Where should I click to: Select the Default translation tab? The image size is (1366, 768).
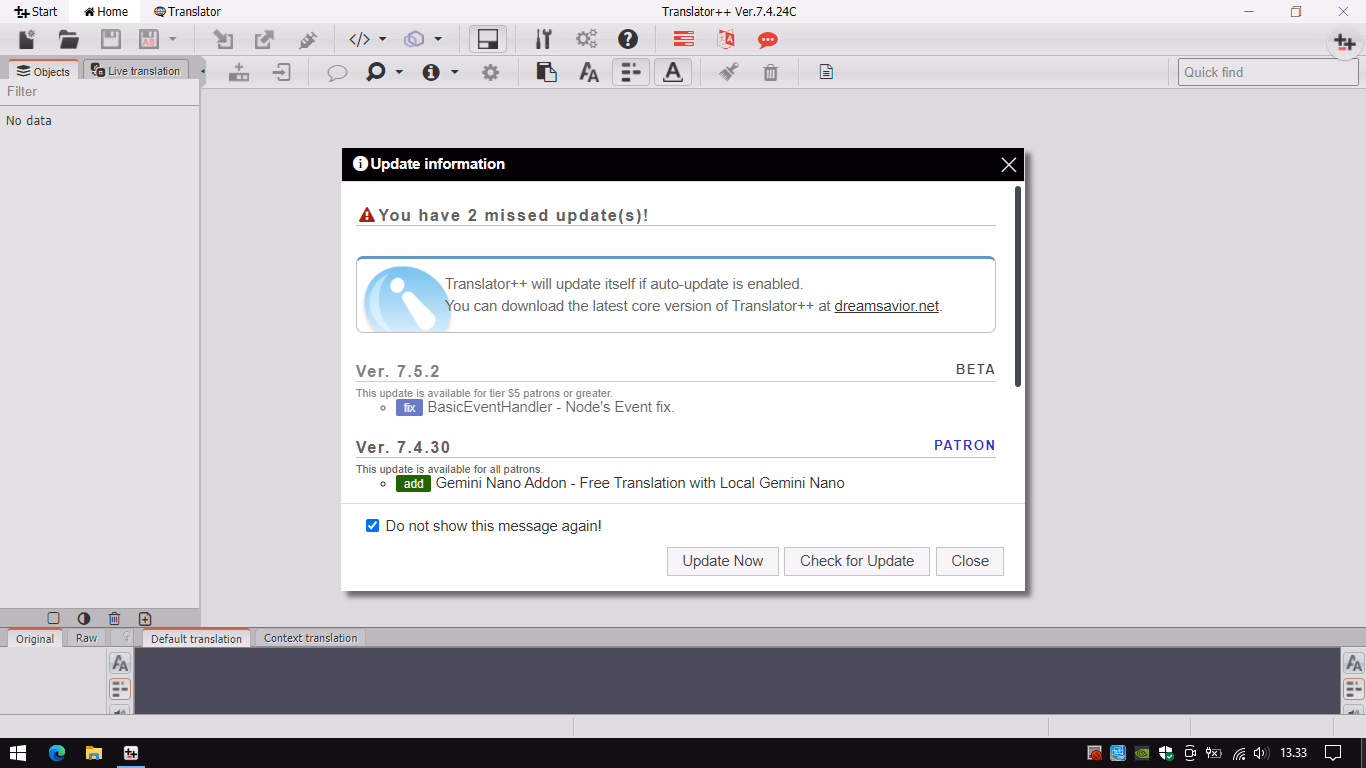pos(196,638)
